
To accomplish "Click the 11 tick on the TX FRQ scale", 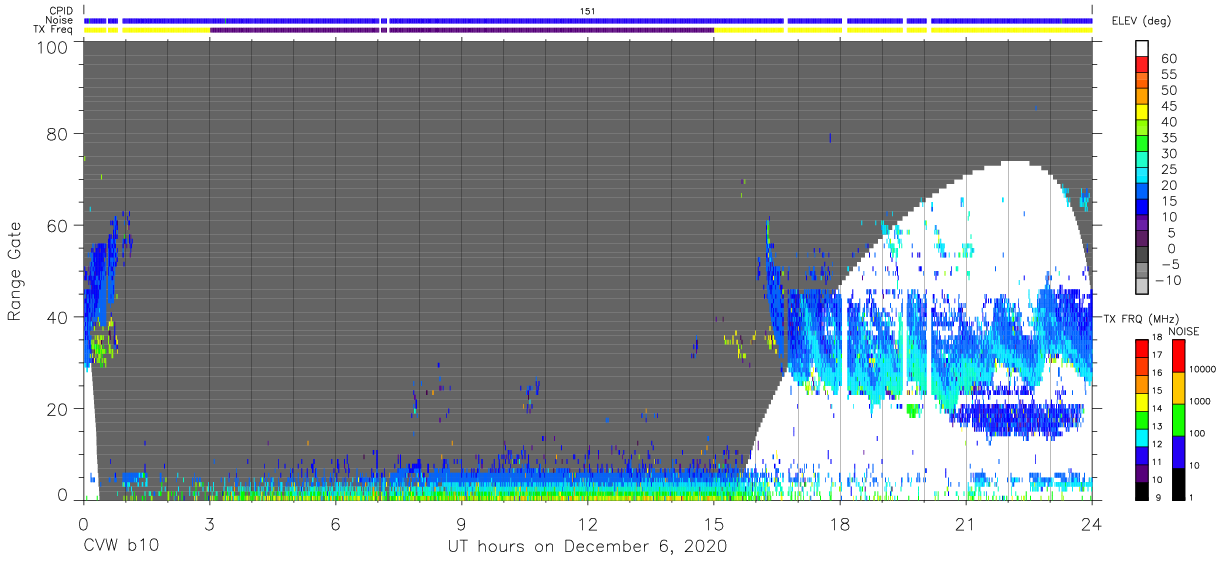I will click(x=1159, y=462).
